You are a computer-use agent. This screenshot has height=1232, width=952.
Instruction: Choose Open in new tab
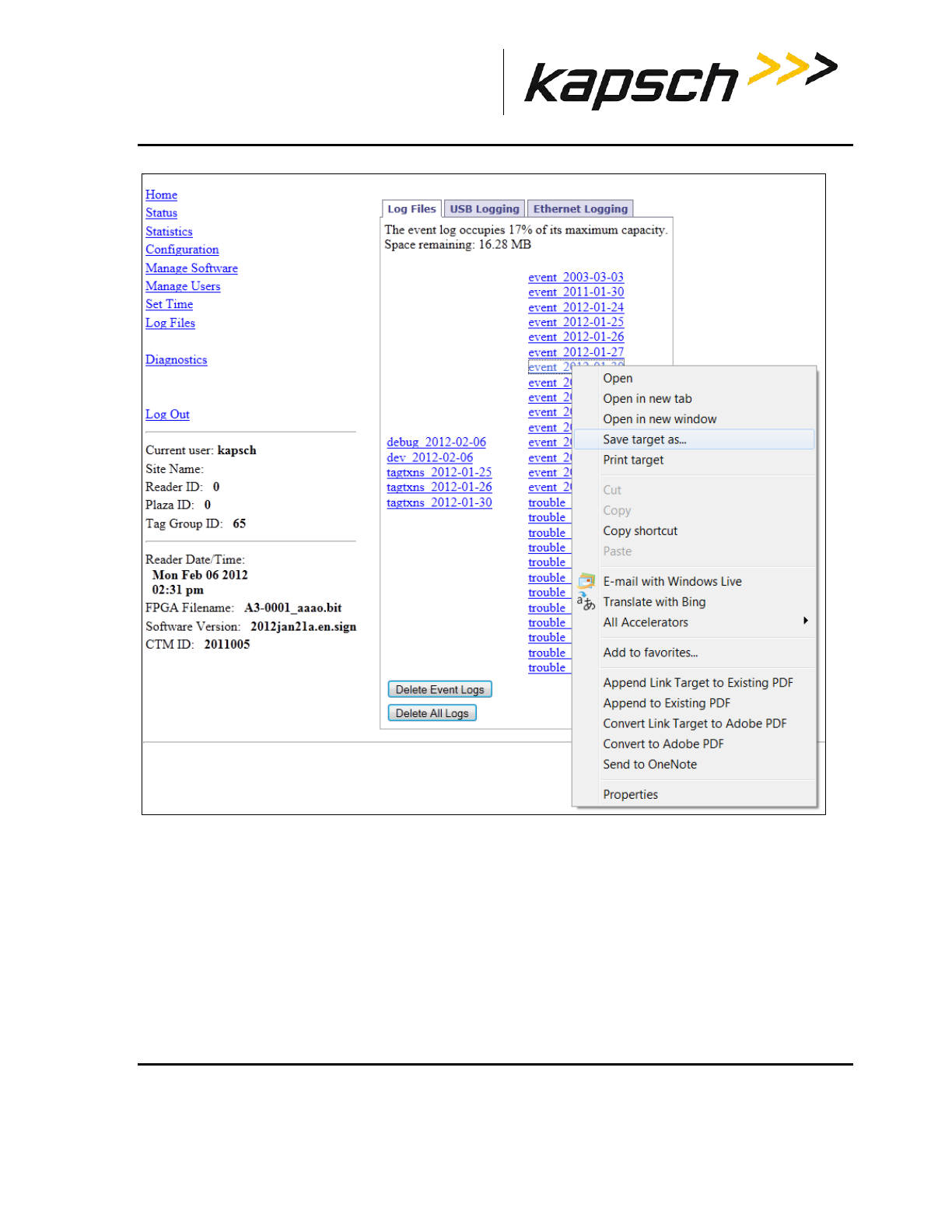(647, 398)
